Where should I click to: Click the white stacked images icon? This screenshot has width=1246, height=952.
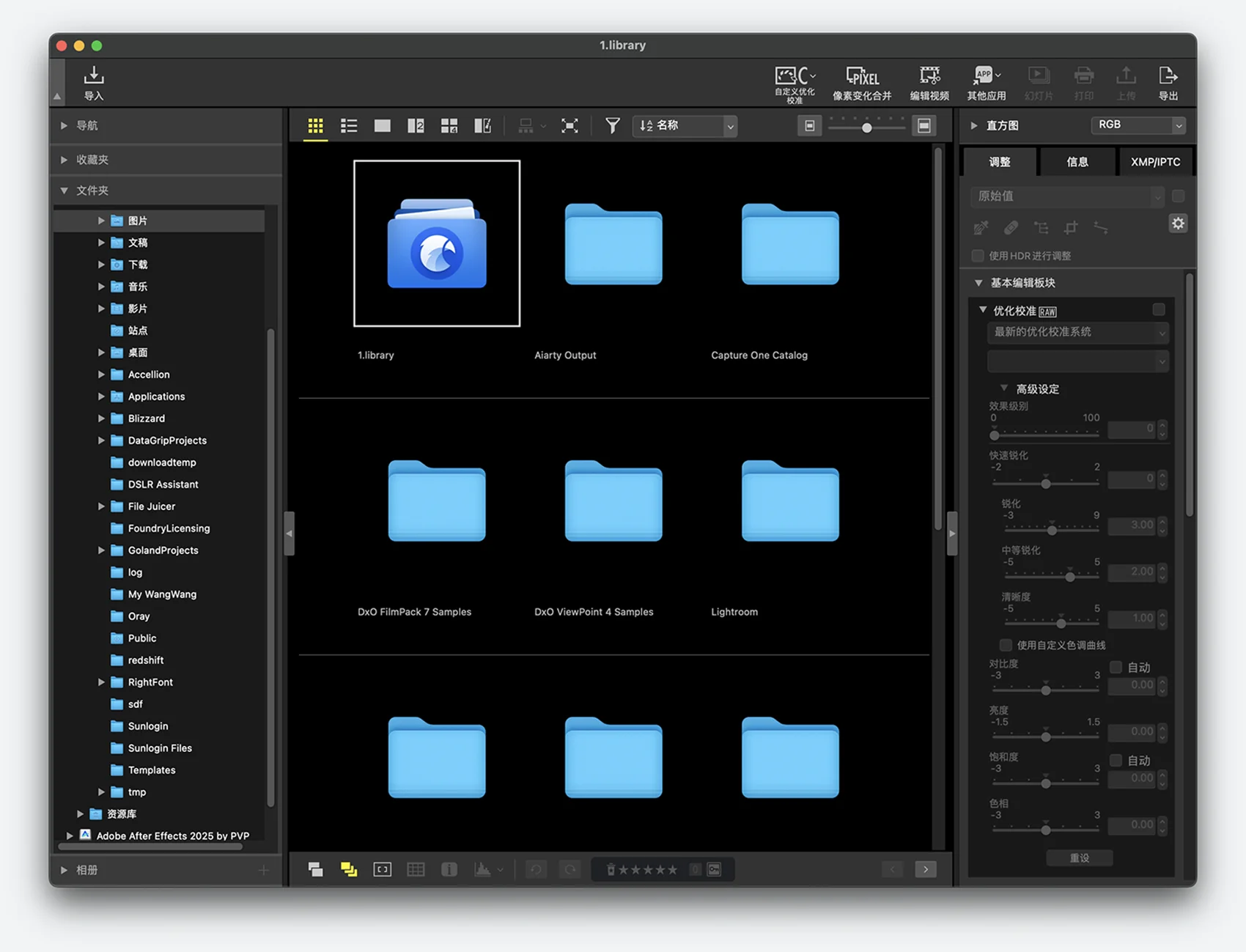coord(315,870)
